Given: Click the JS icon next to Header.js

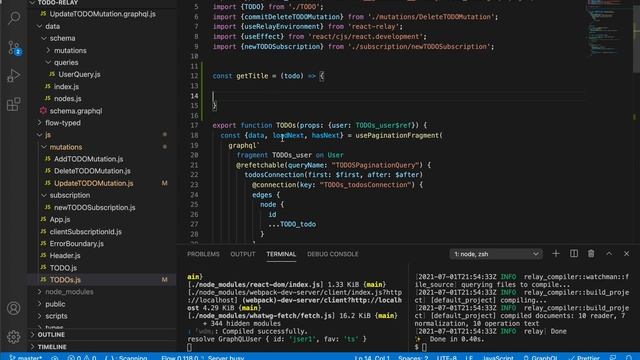Looking at the screenshot, I should click(x=43, y=256).
